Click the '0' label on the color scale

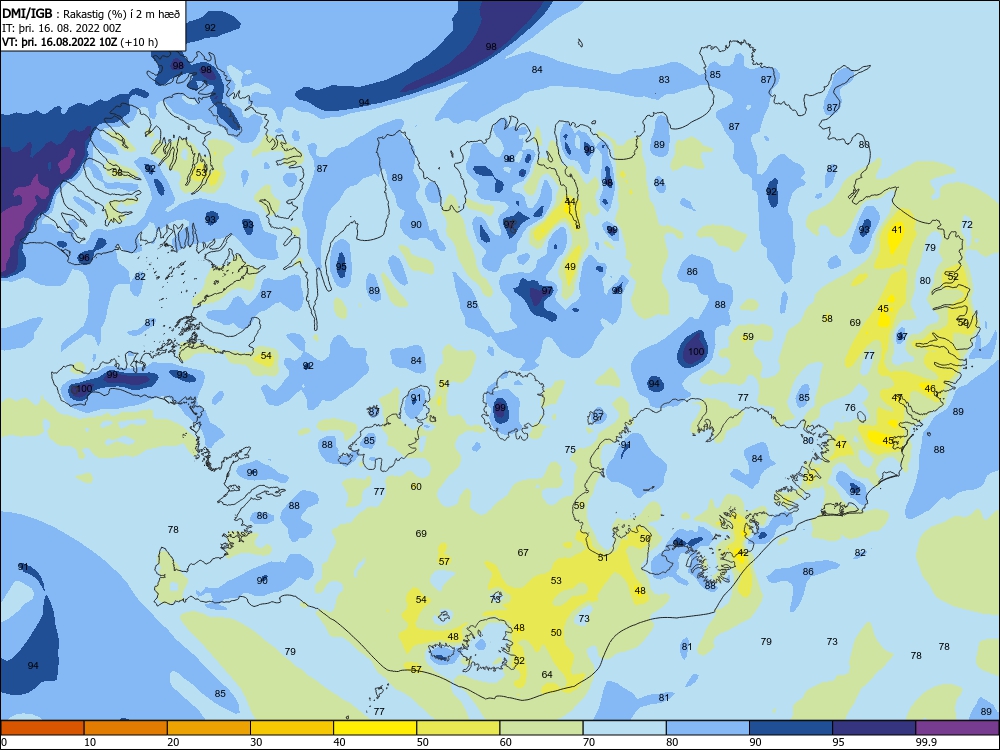pos(3,742)
